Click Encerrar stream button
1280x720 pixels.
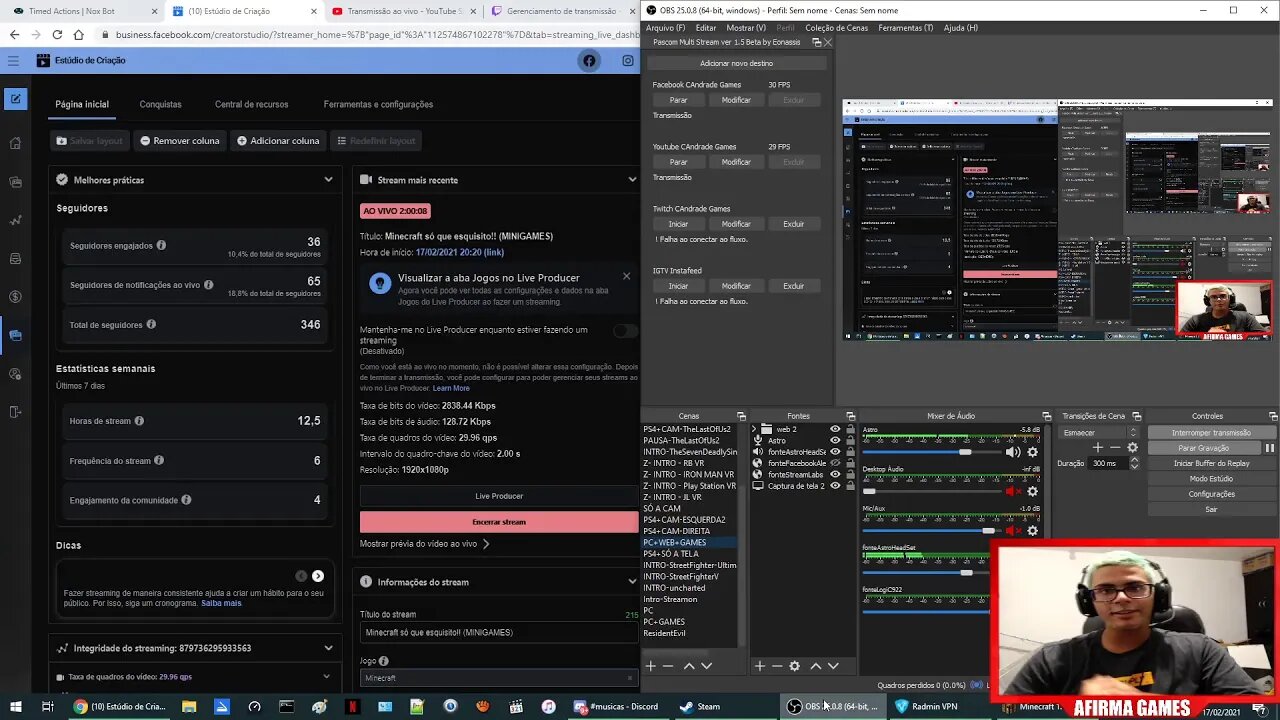coord(499,522)
